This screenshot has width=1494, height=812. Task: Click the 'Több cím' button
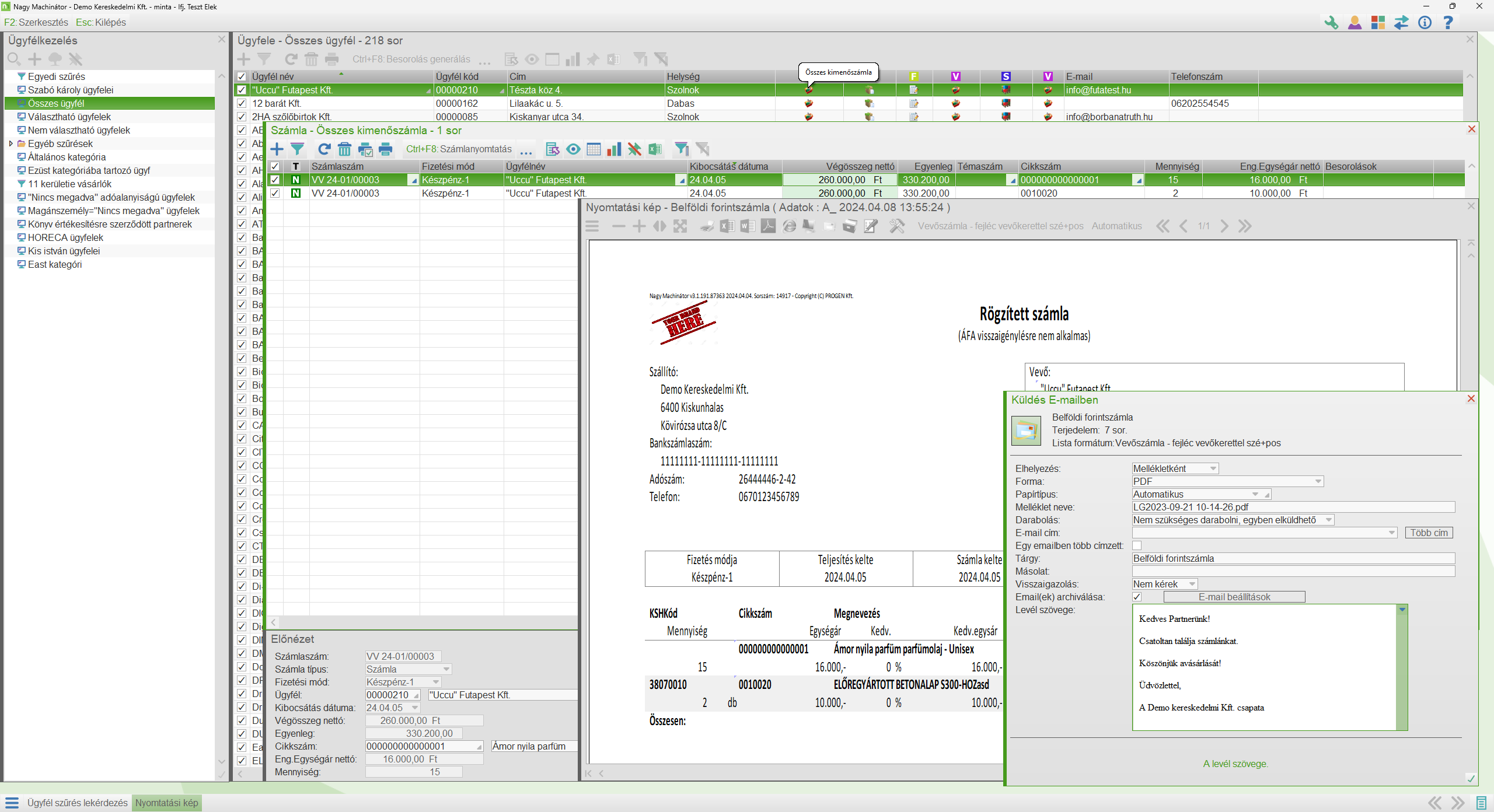(1429, 533)
